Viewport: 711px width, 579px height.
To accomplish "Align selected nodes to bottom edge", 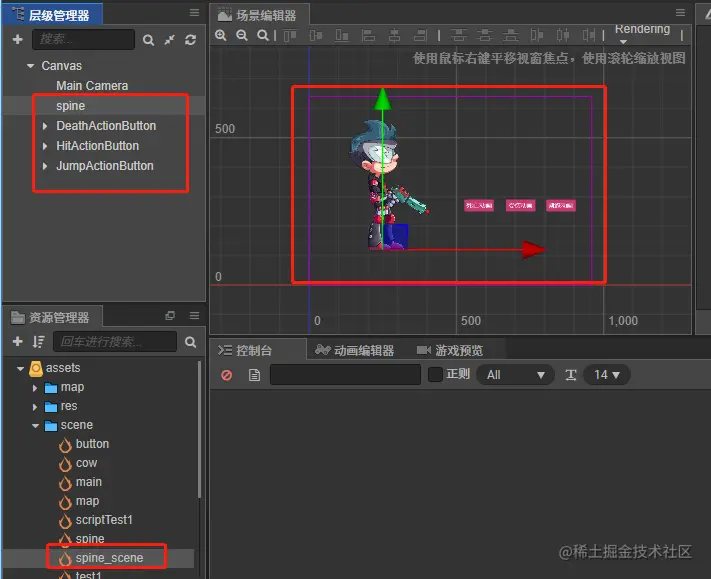I will 342,35.
